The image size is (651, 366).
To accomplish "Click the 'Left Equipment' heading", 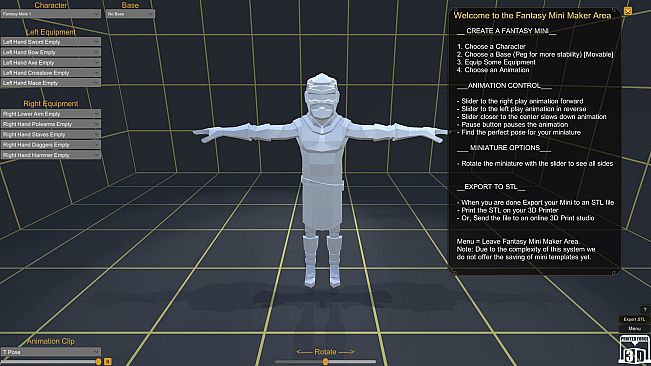I will (x=51, y=32).
